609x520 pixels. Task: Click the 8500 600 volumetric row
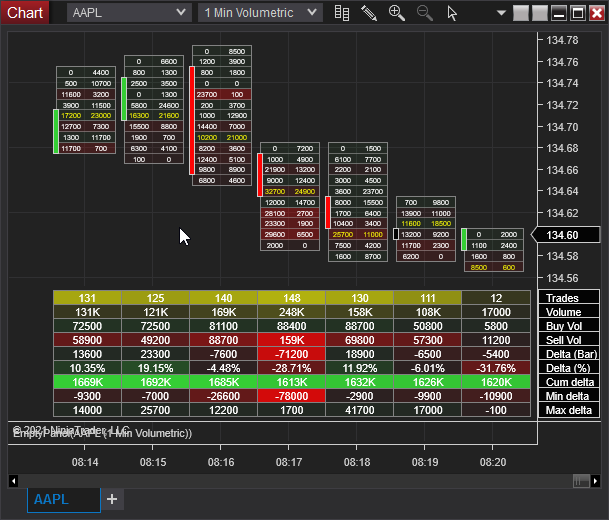tap(494, 267)
